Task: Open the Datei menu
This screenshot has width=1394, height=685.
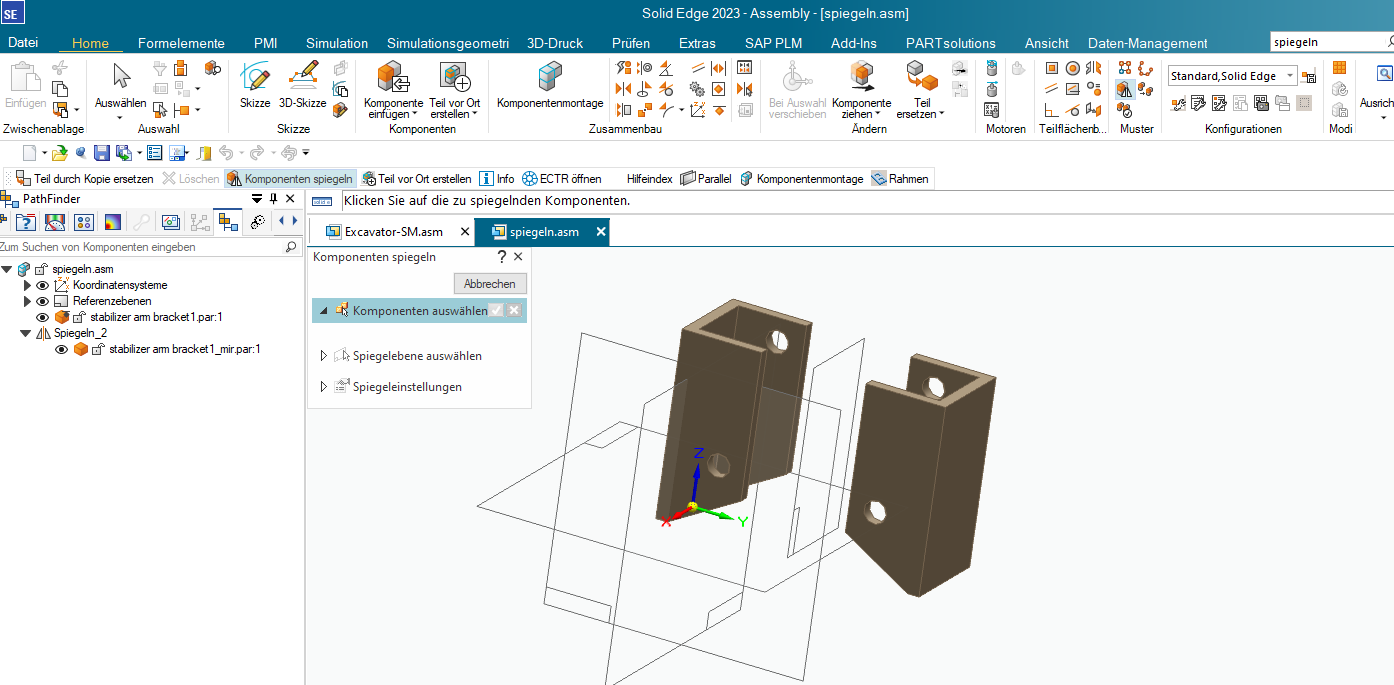Action: coord(23,43)
